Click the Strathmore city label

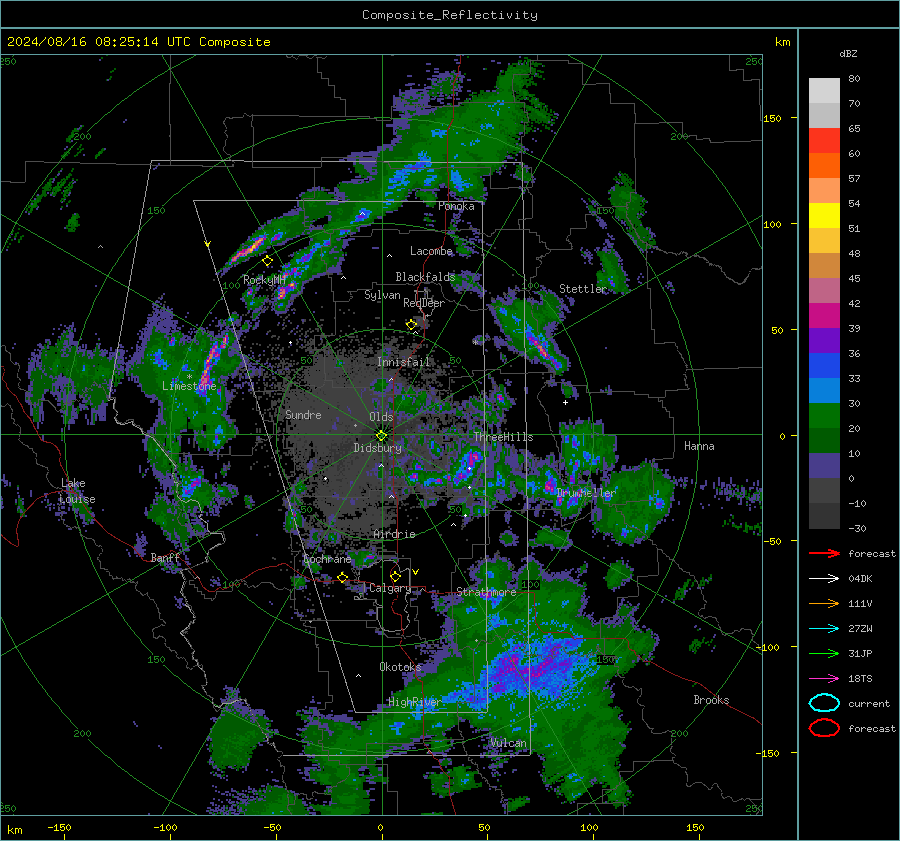pos(486,592)
